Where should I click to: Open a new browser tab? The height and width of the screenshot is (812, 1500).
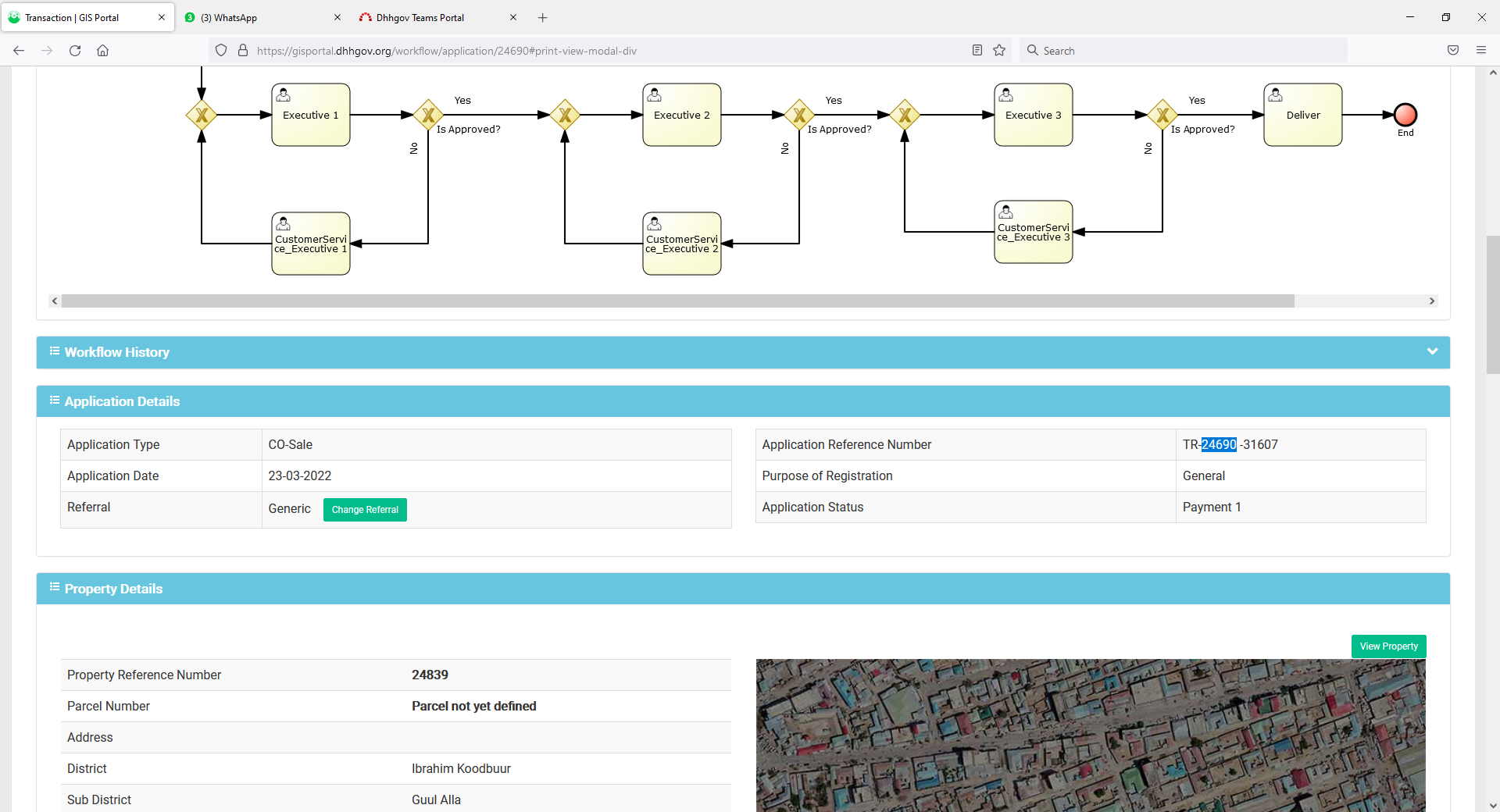(x=543, y=17)
